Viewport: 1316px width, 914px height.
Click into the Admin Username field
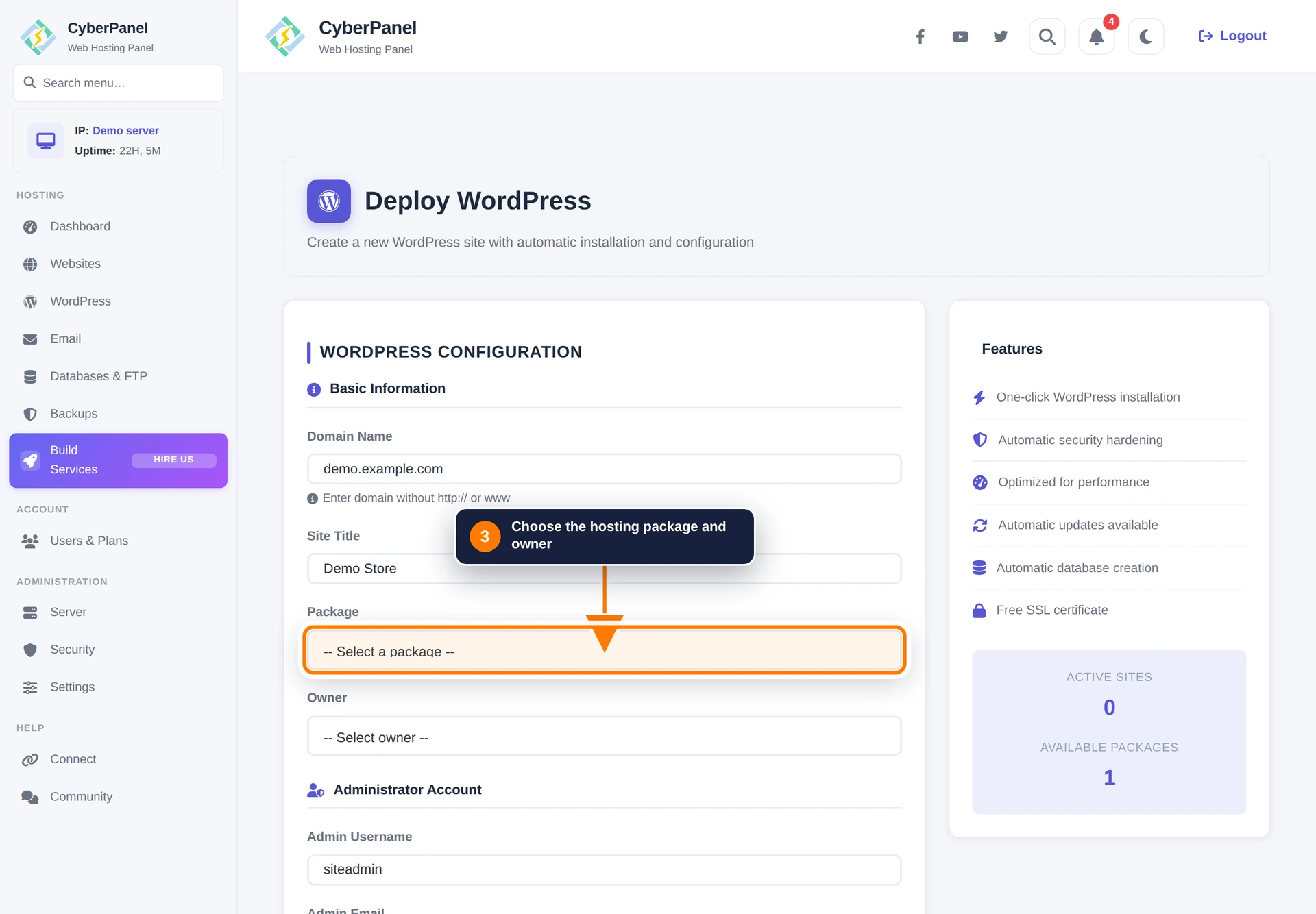pyautogui.click(x=604, y=869)
